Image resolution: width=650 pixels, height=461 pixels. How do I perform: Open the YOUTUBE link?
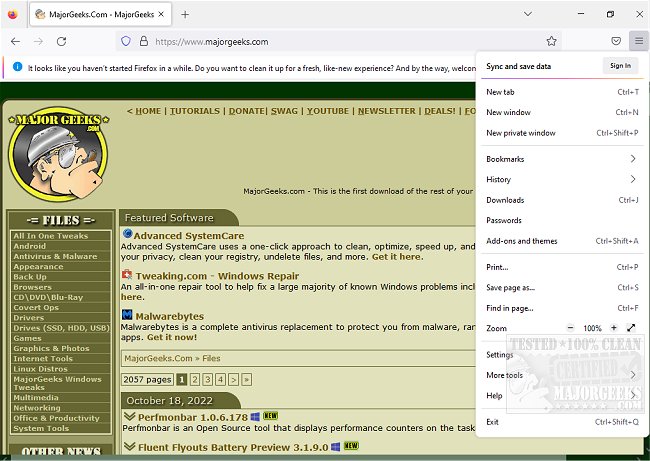tap(328, 111)
